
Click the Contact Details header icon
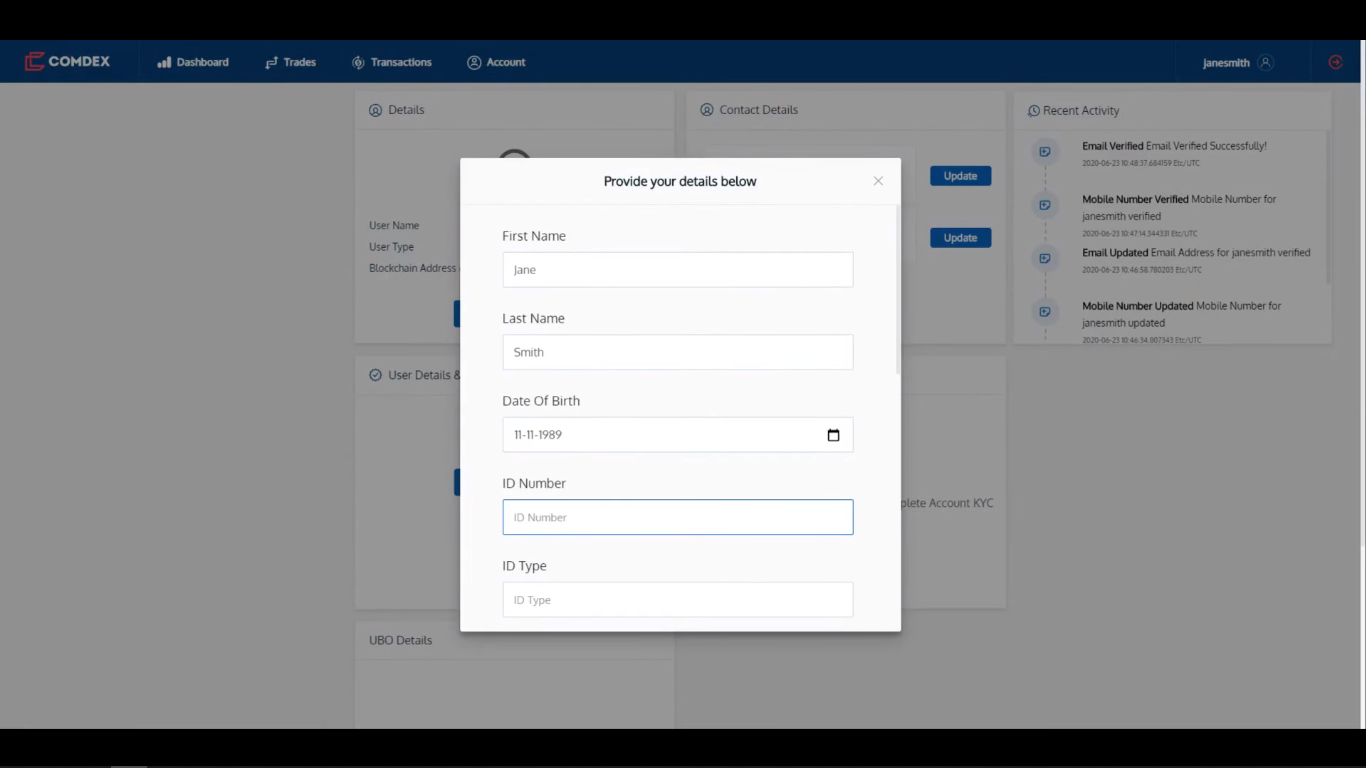[x=707, y=110]
